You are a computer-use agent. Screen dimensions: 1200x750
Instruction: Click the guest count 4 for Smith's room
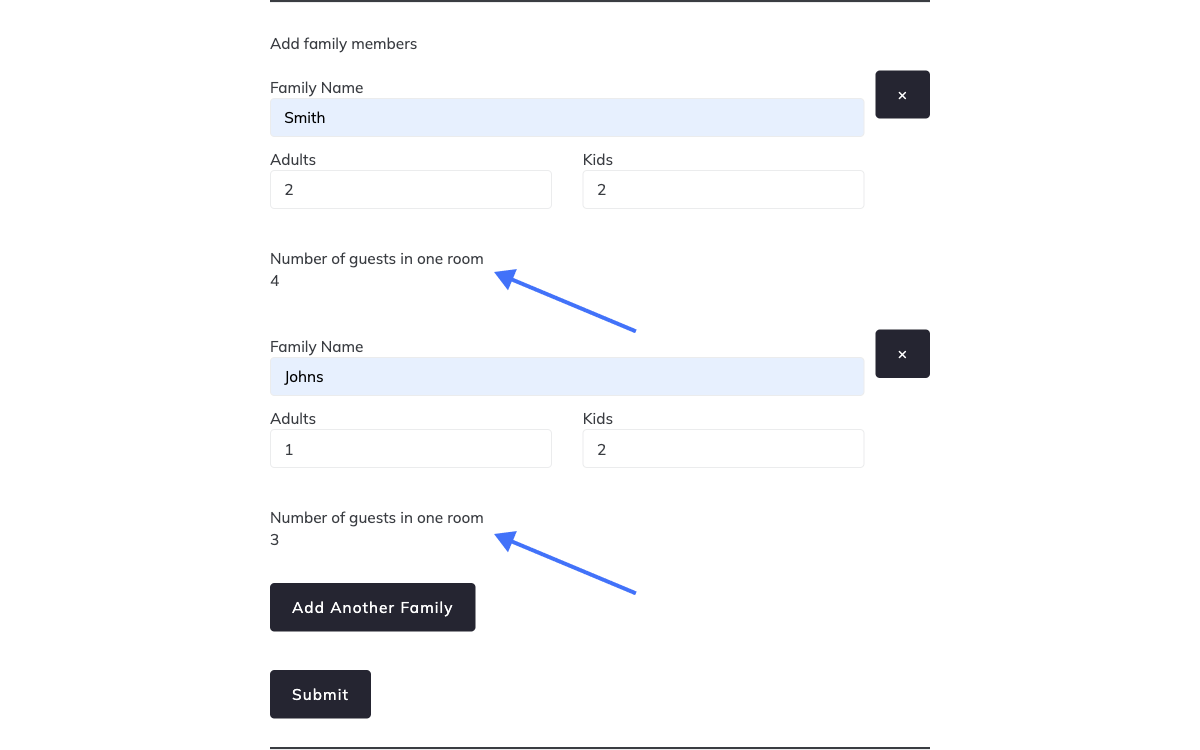pos(274,281)
